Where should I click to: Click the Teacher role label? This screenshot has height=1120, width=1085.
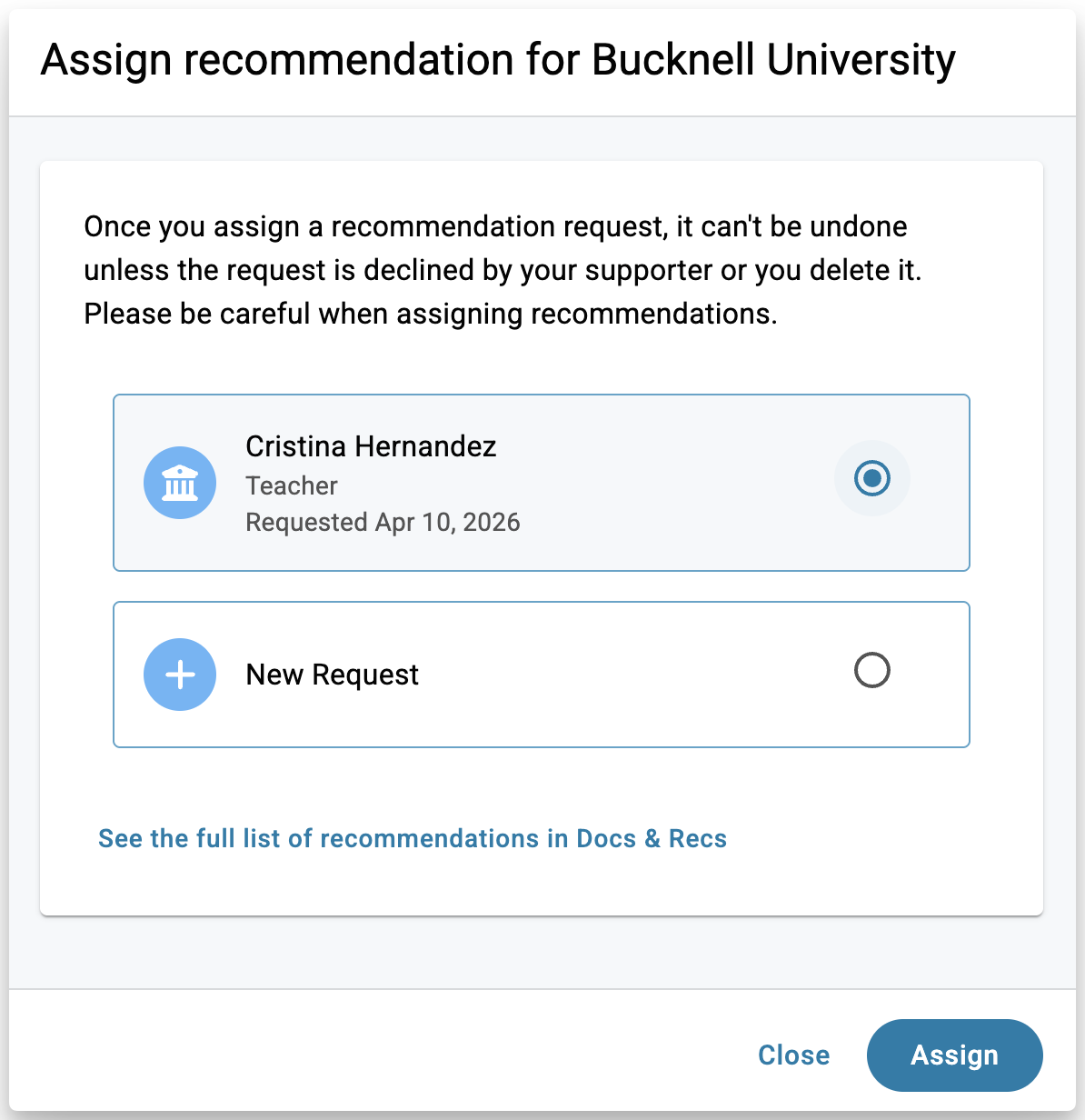point(292,485)
